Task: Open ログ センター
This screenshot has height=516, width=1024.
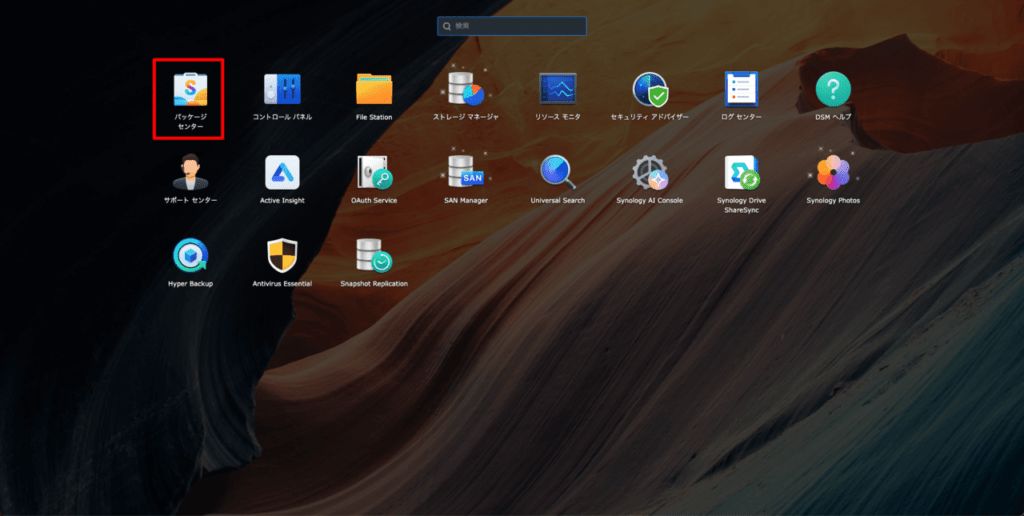Action: [x=741, y=89]
